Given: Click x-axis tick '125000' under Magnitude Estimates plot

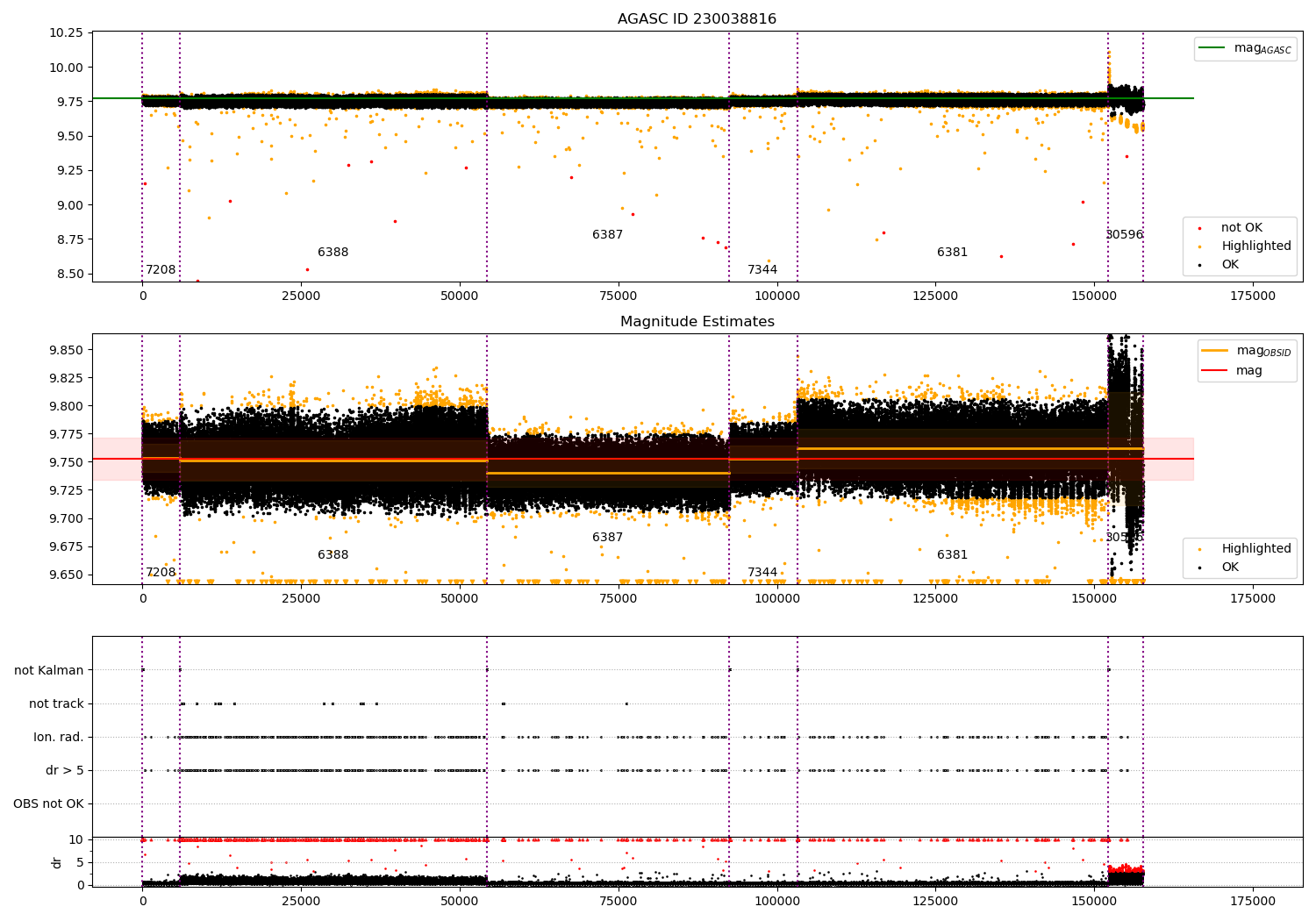Looking at the screenshot, I should click(x=935, y=599).
